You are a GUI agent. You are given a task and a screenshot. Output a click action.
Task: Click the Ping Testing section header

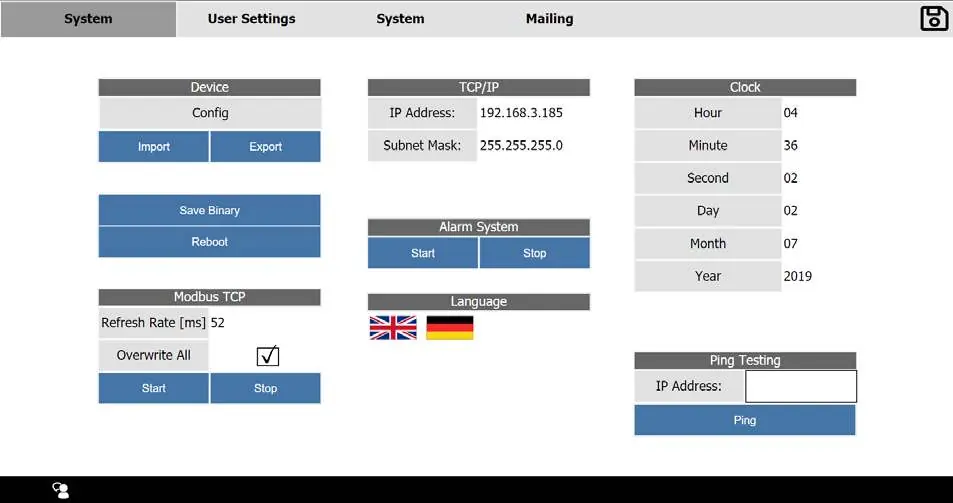pos(745,360)
